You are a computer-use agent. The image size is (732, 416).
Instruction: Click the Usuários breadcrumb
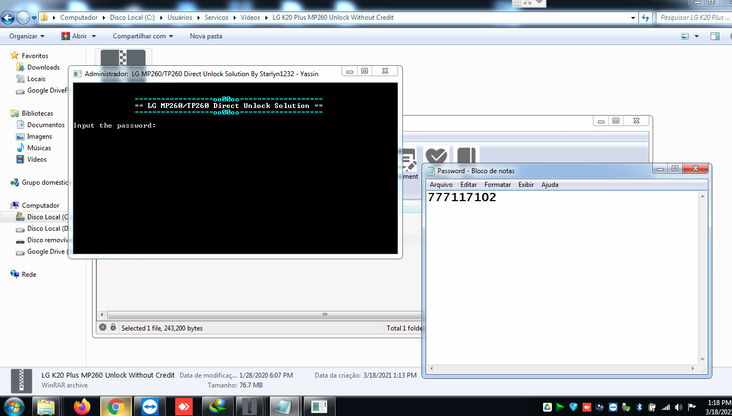point(180,17)
